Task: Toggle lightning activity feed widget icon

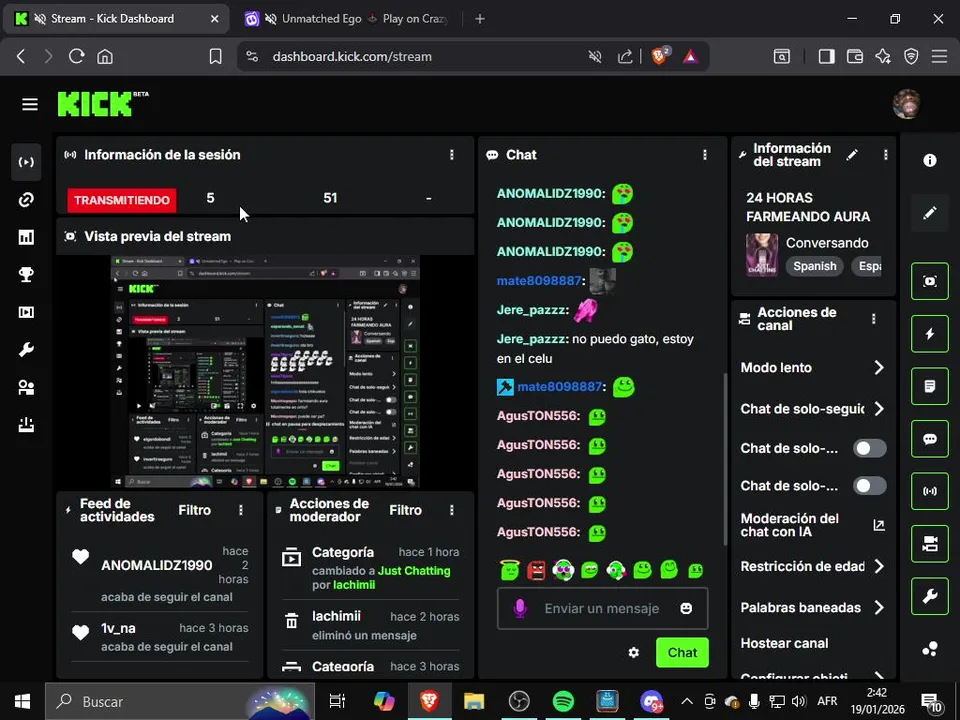Action: point(929,334)
